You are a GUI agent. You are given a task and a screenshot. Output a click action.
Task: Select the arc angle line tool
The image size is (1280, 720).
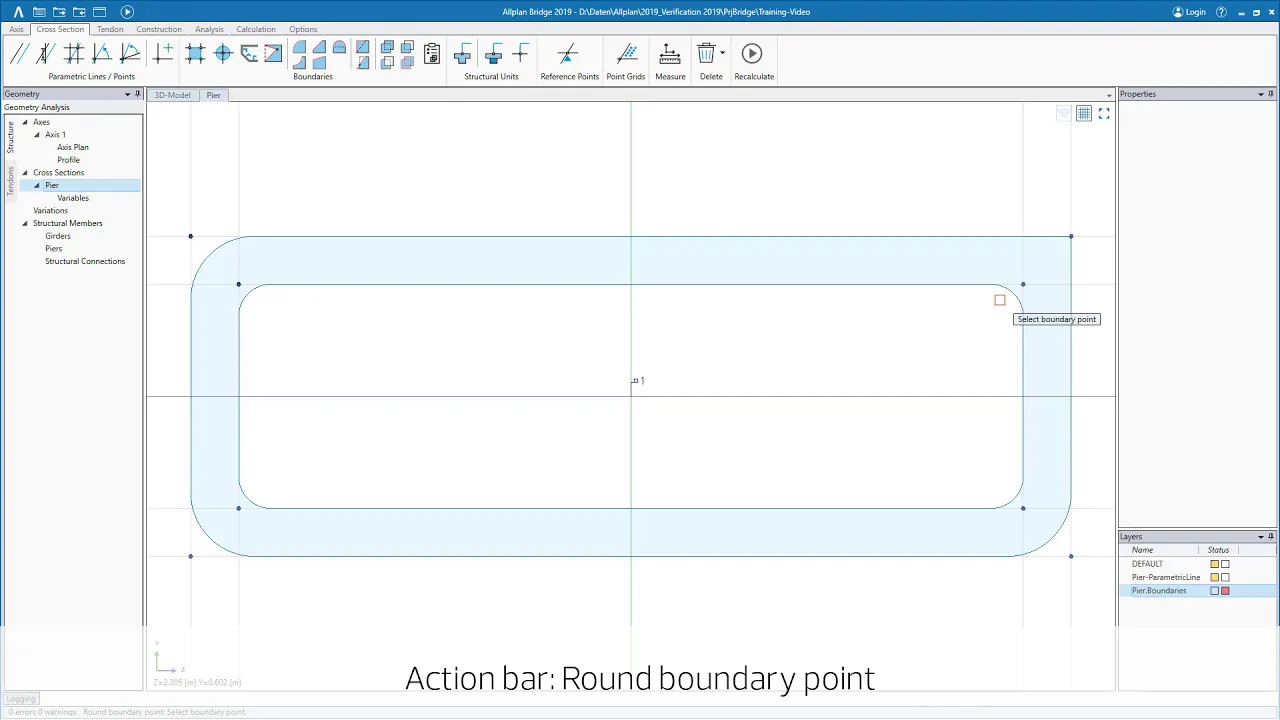pos(130,53)
